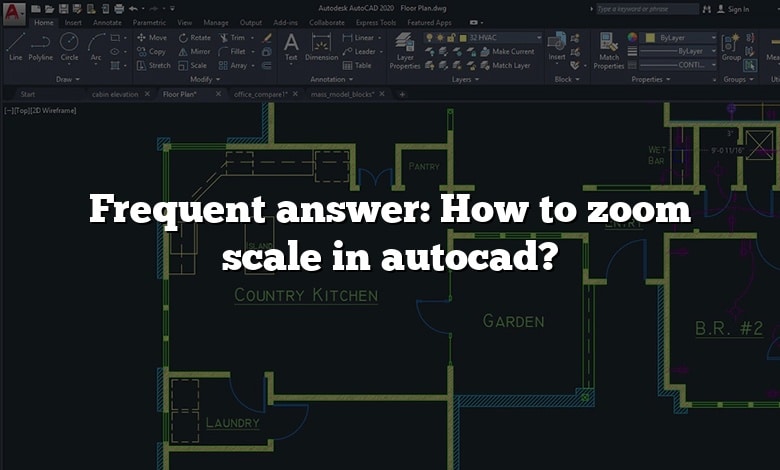The image size is (780, 470).
Task: Click the Leader tool
Action: (x=359, y=51)
